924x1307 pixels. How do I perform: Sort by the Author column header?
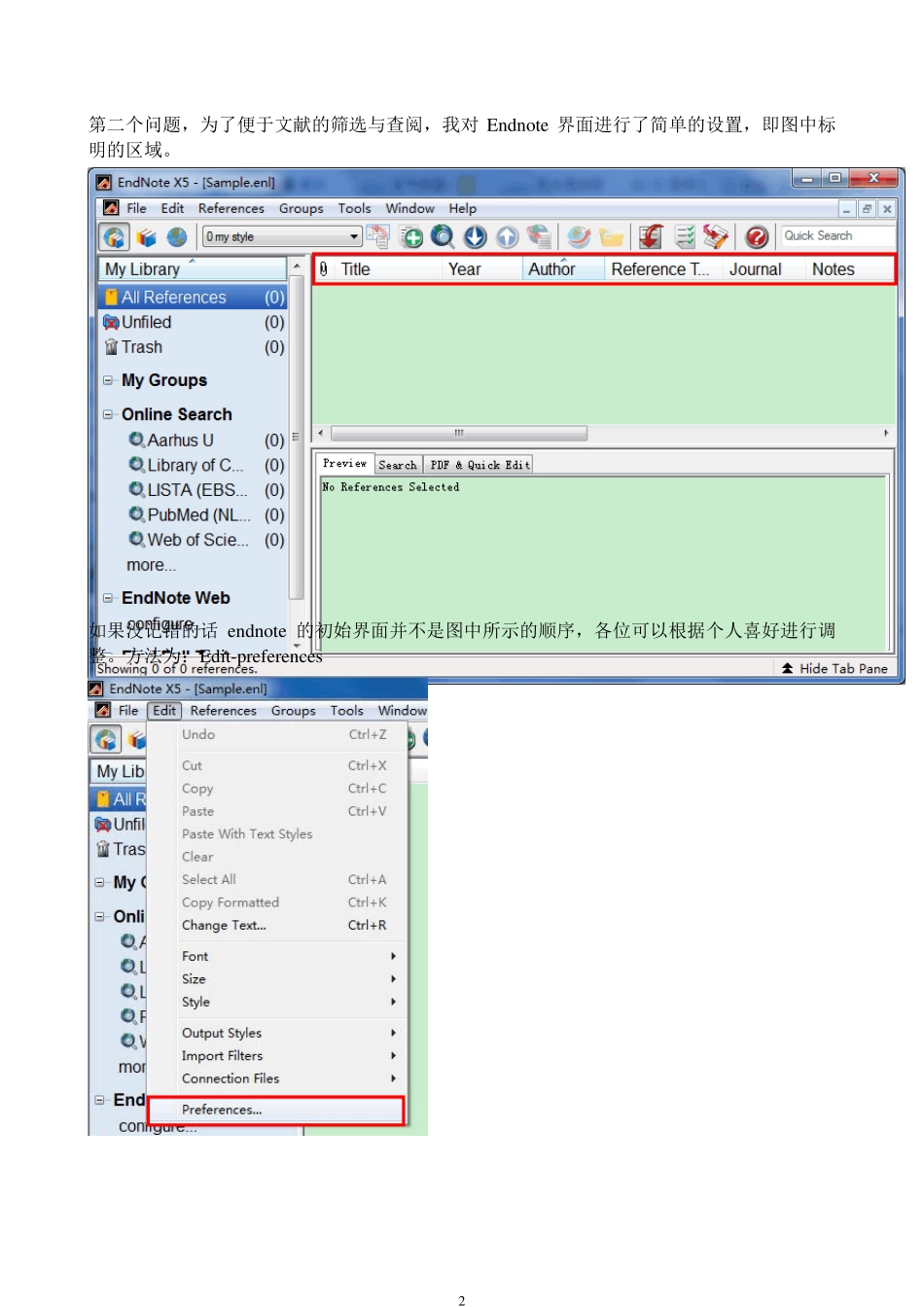pos(562,269)
